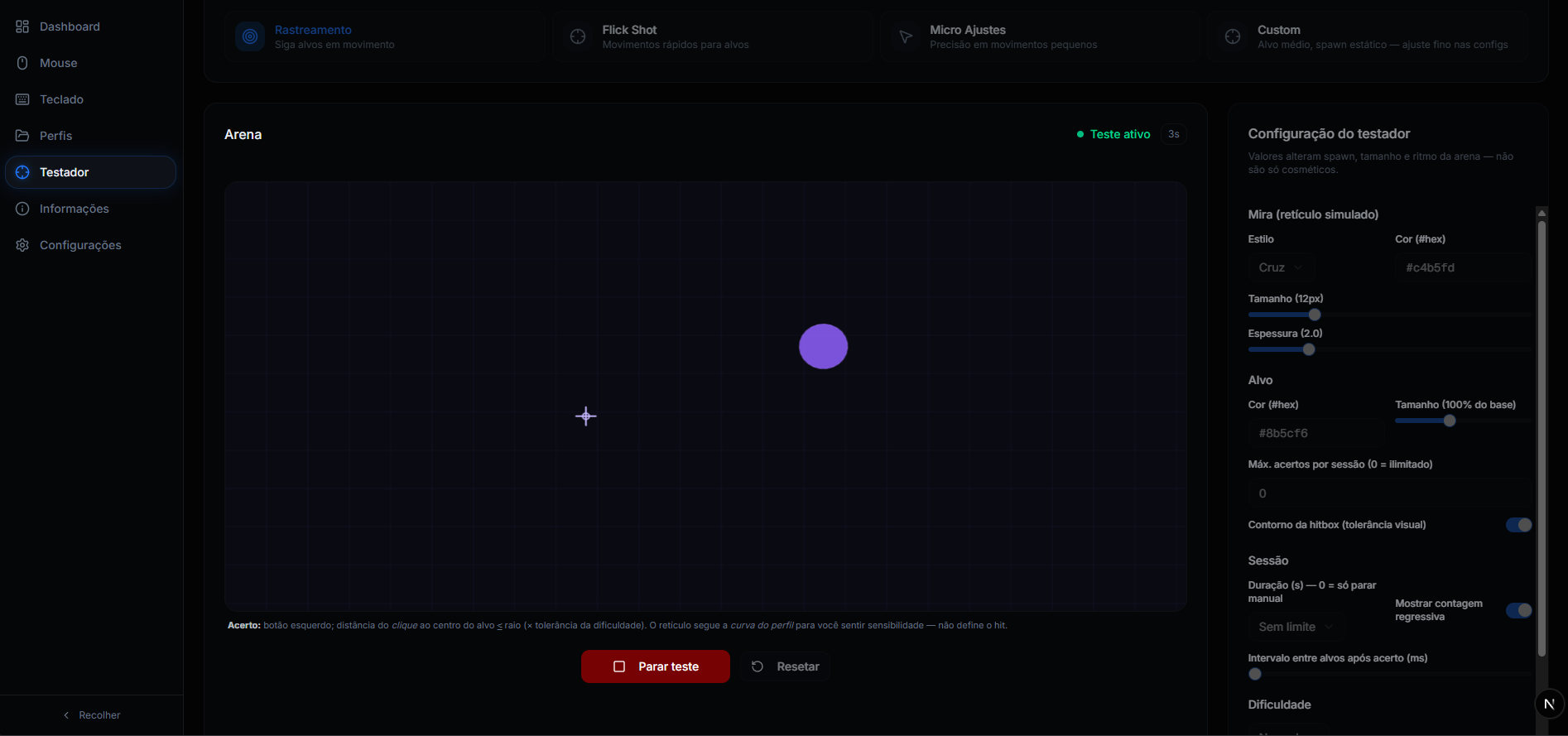Open the Duração Sem limite dropdown
Image resolution: width=1568 pixels, height=736 pixels.
[x=1296, y=627]
